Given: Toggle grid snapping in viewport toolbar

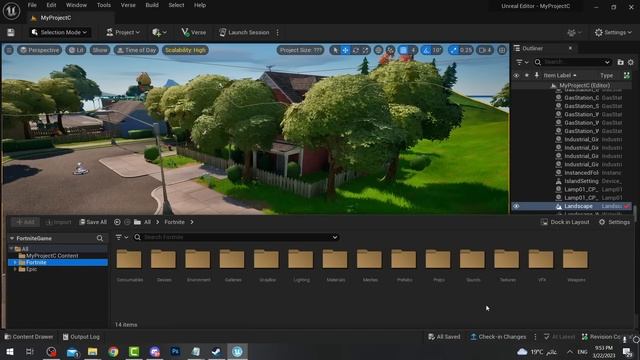Looking at the screenshot, I should (x=403, y=50).
